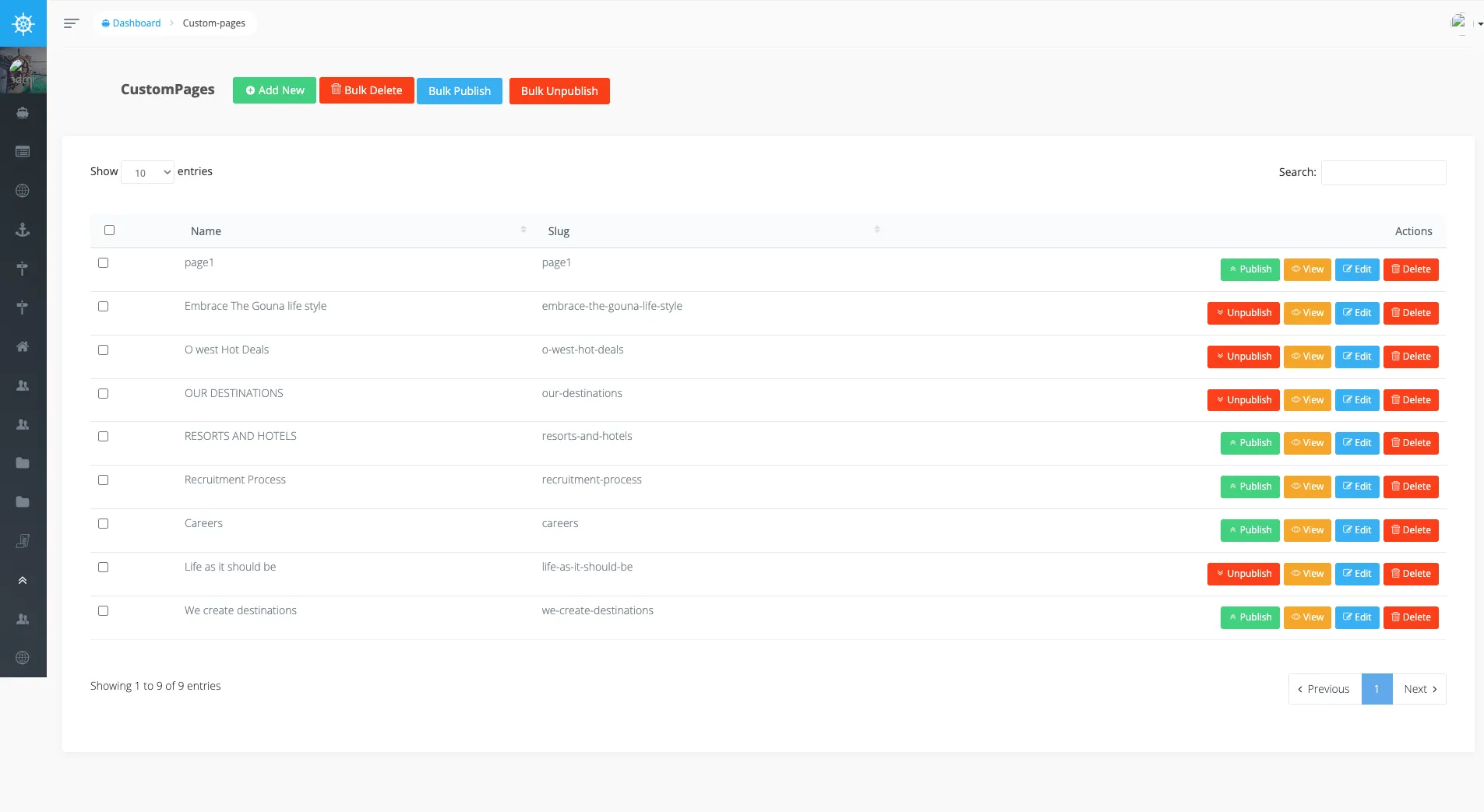The image size is (1484, 812).
Task: Check the page1 row checkbox
Action: tap(103, 262)
